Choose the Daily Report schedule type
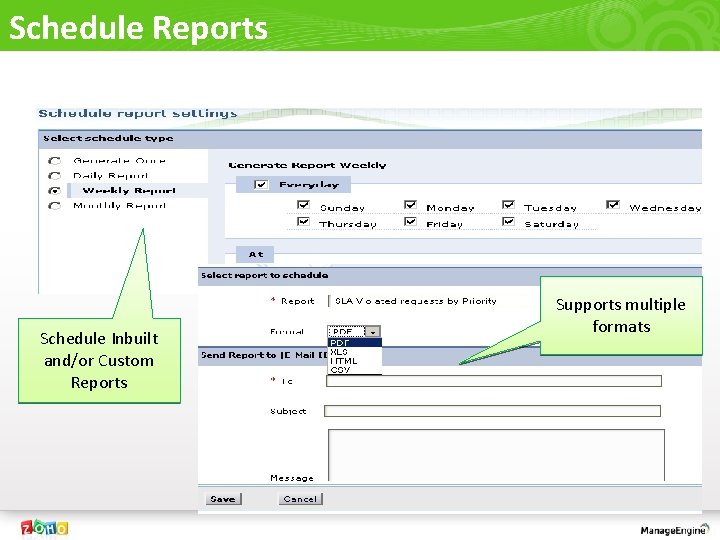720x540 pixels. point(55,176)
